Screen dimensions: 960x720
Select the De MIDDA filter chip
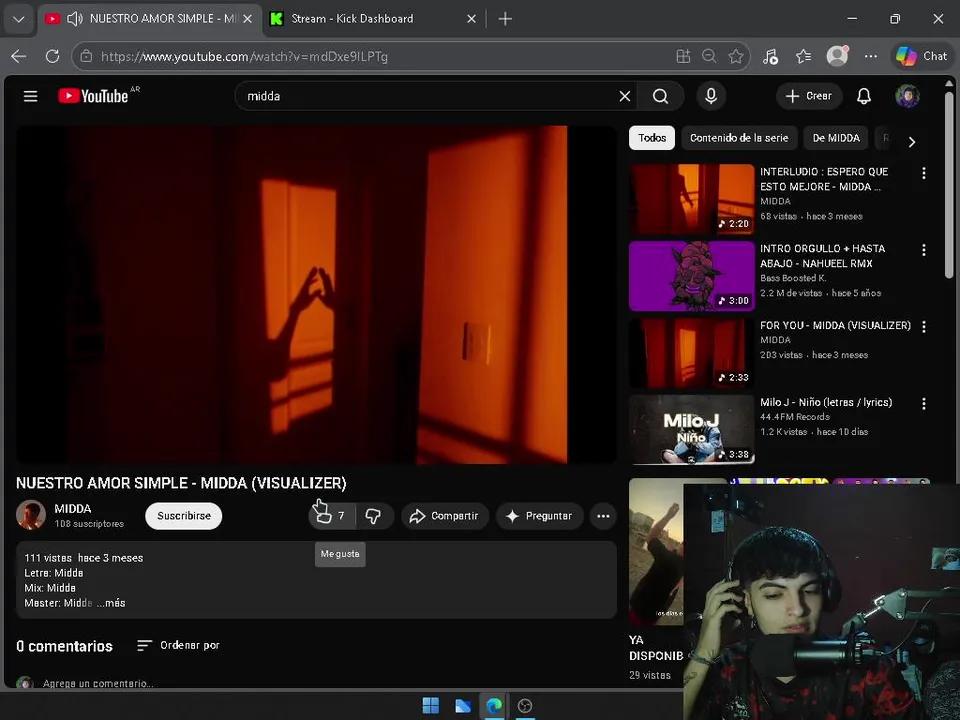coord(835,137)
